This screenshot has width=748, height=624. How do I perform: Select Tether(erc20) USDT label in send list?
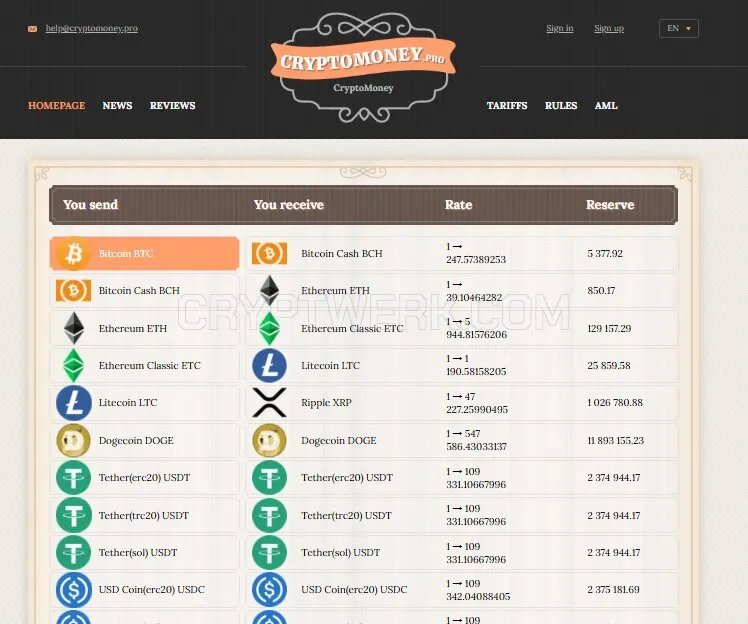coord(145,478)
